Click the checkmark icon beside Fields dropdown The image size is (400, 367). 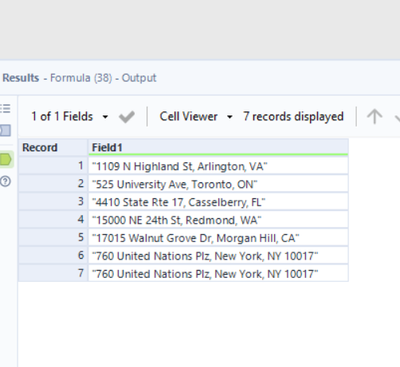tap(127, 117)
